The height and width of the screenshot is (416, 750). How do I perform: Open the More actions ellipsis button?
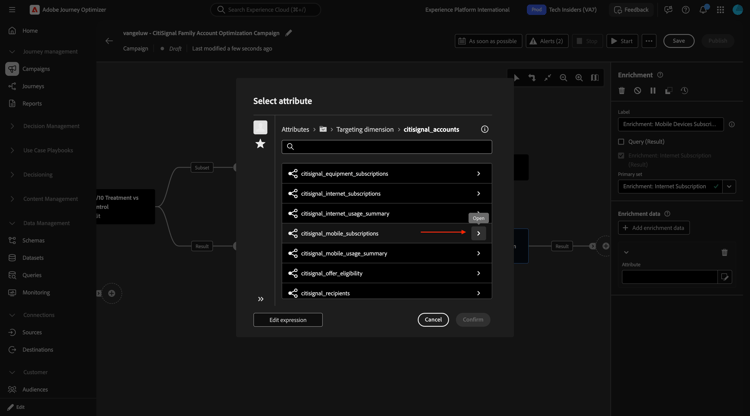[x=649, y=41]
